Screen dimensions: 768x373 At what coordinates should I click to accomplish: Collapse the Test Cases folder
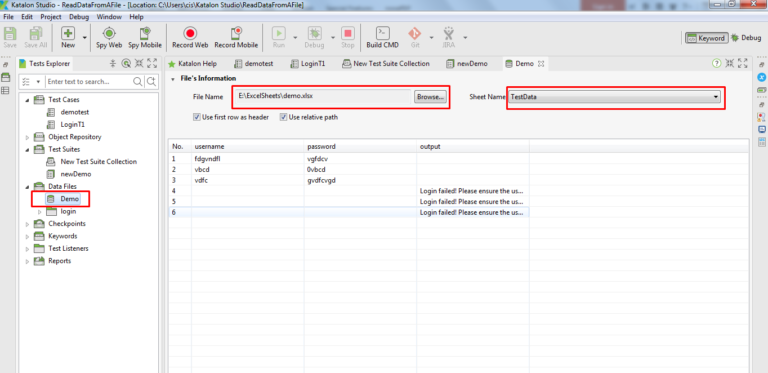click(x=27, y=100)
